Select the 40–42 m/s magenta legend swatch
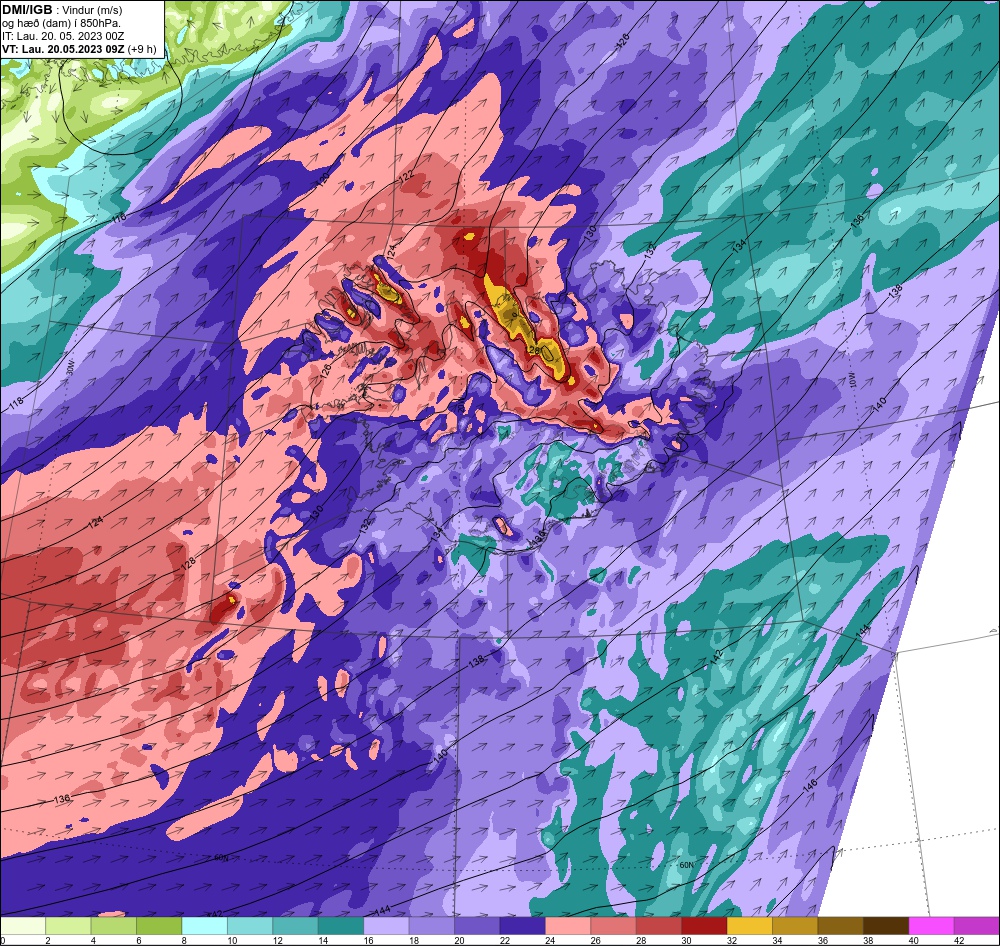 (x=931, y=926)
